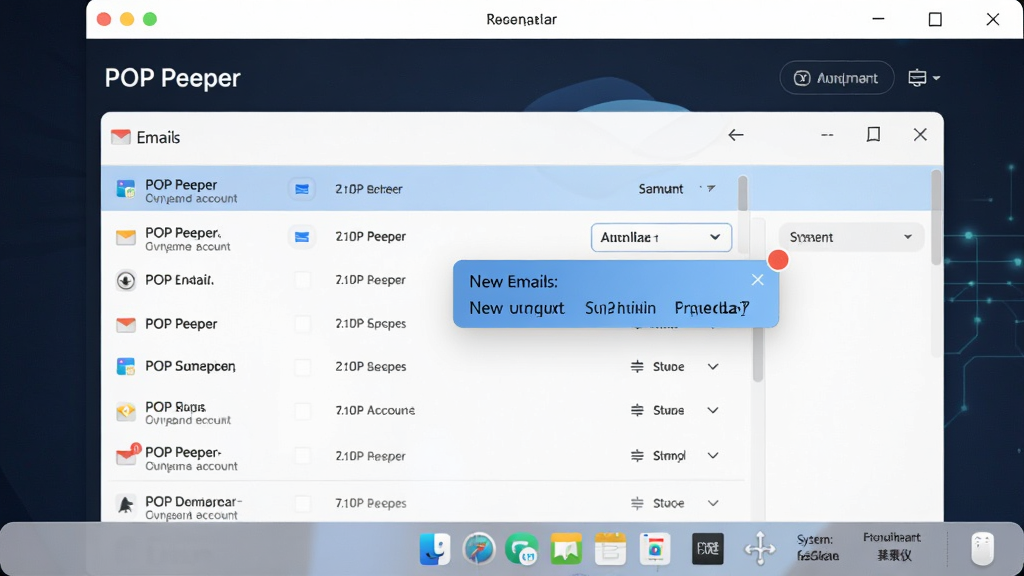Open the photo viewer app in dock

(x=655, y=549)
